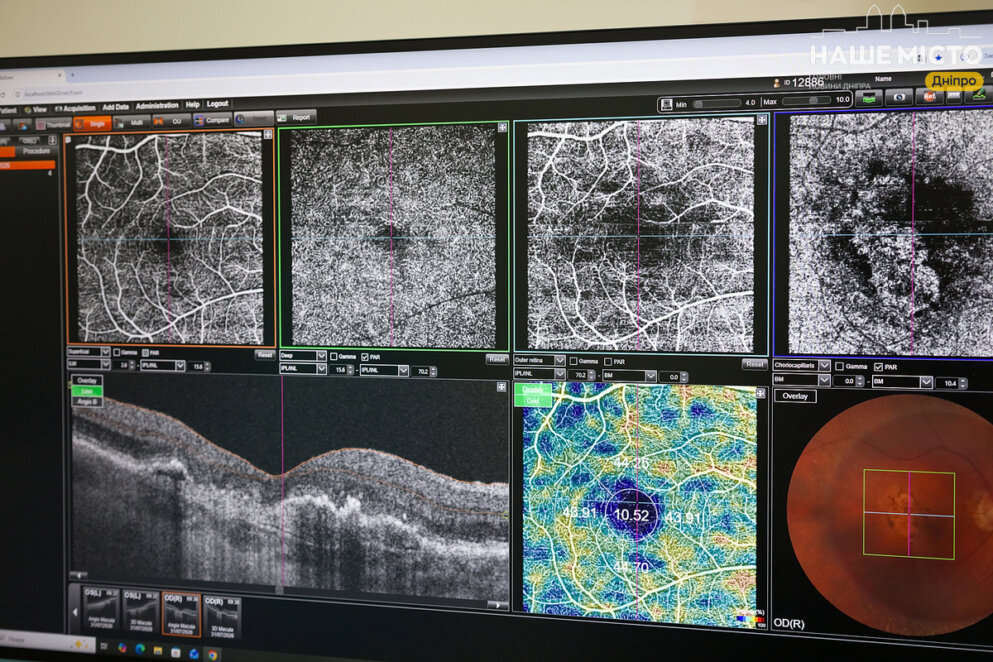This screenshot has height=662, width=993.
Task: Select Angio B option on B-scan panel
Action: [x=87, y=402]
